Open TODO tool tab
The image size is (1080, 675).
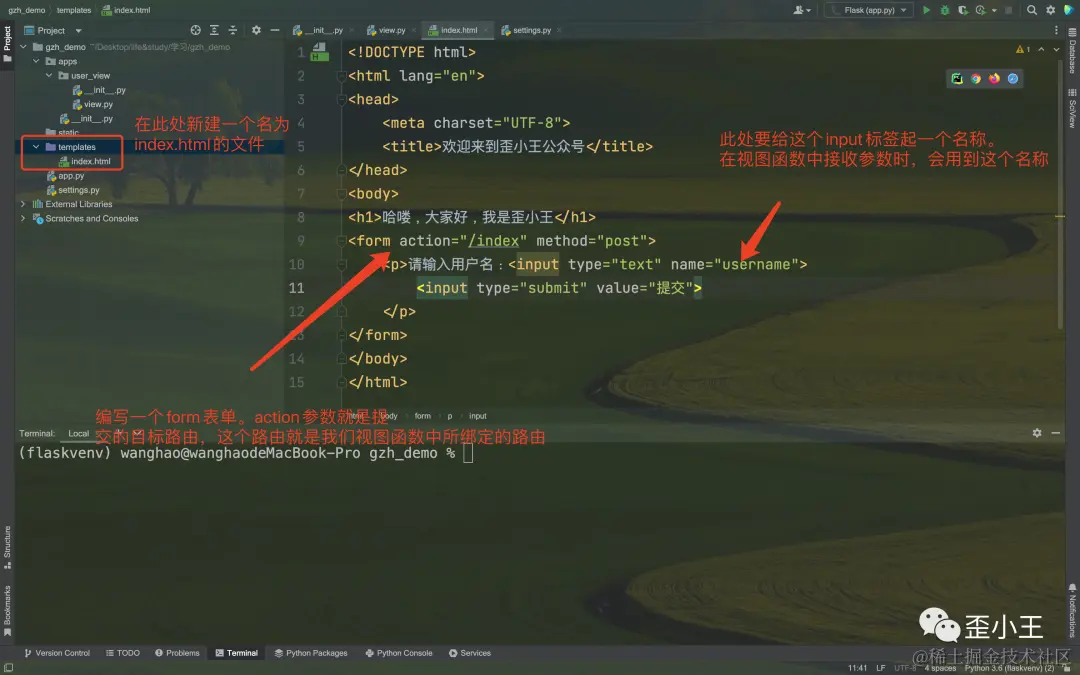pyautogui.click(x=123, y=653)
